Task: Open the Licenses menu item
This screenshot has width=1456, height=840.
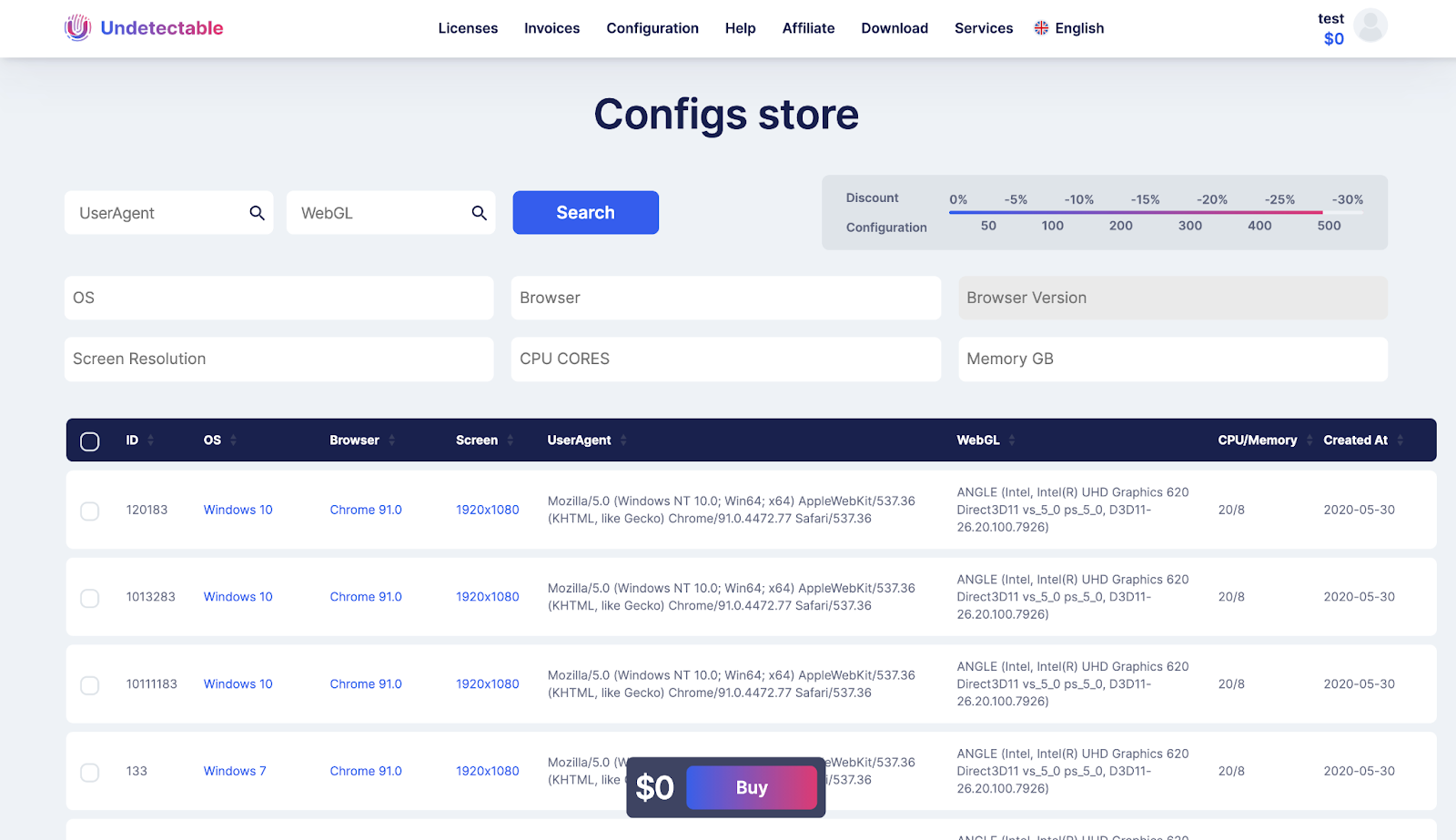Action: point(468,28)
